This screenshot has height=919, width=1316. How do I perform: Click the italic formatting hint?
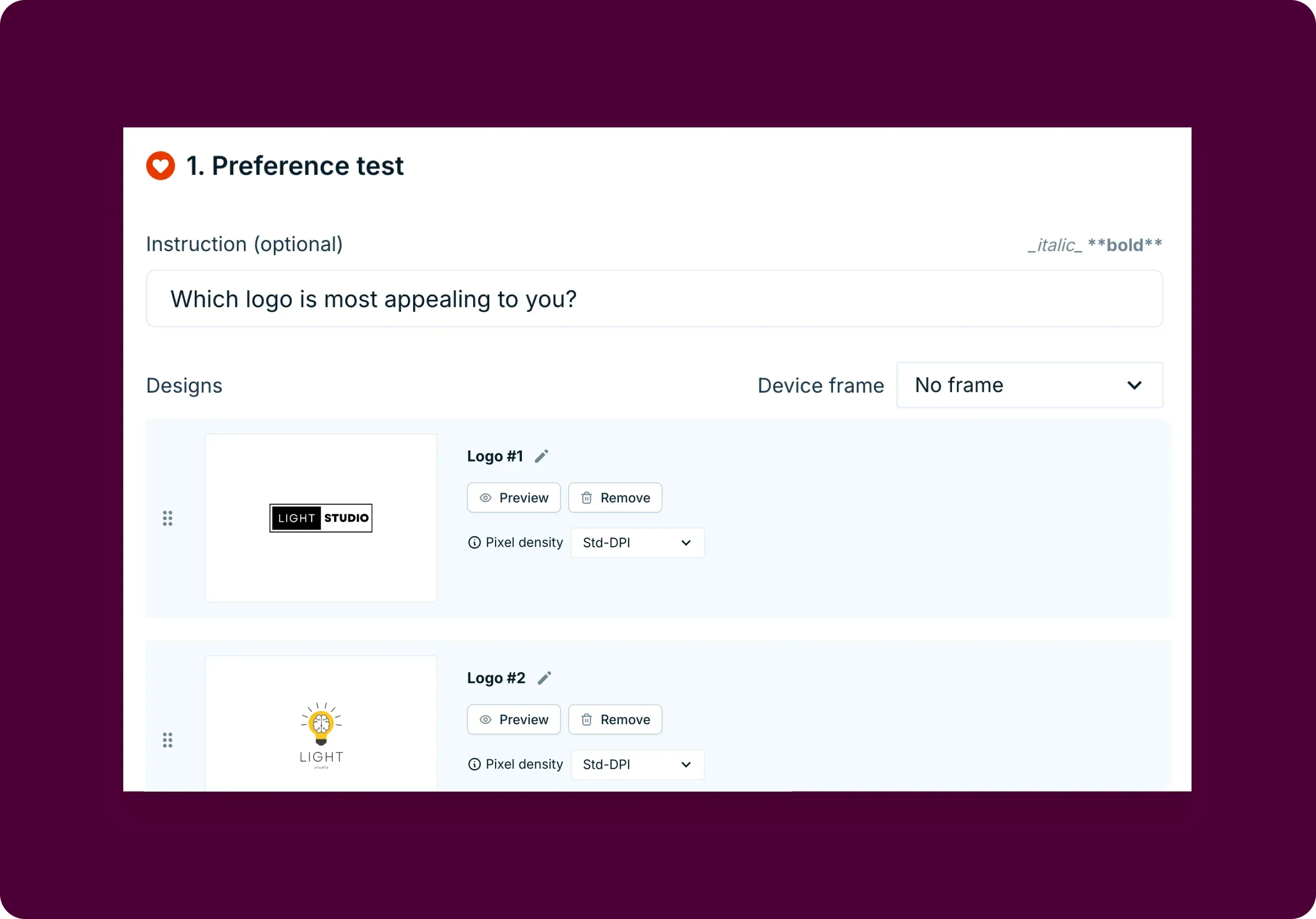pos(1055,245)
